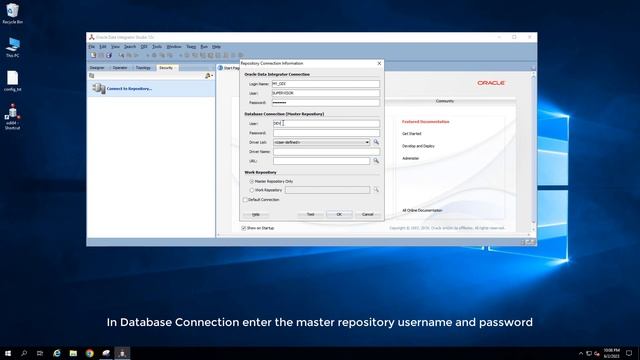
Task: Select the config_txt file on desktop
Action: [13, 81]
